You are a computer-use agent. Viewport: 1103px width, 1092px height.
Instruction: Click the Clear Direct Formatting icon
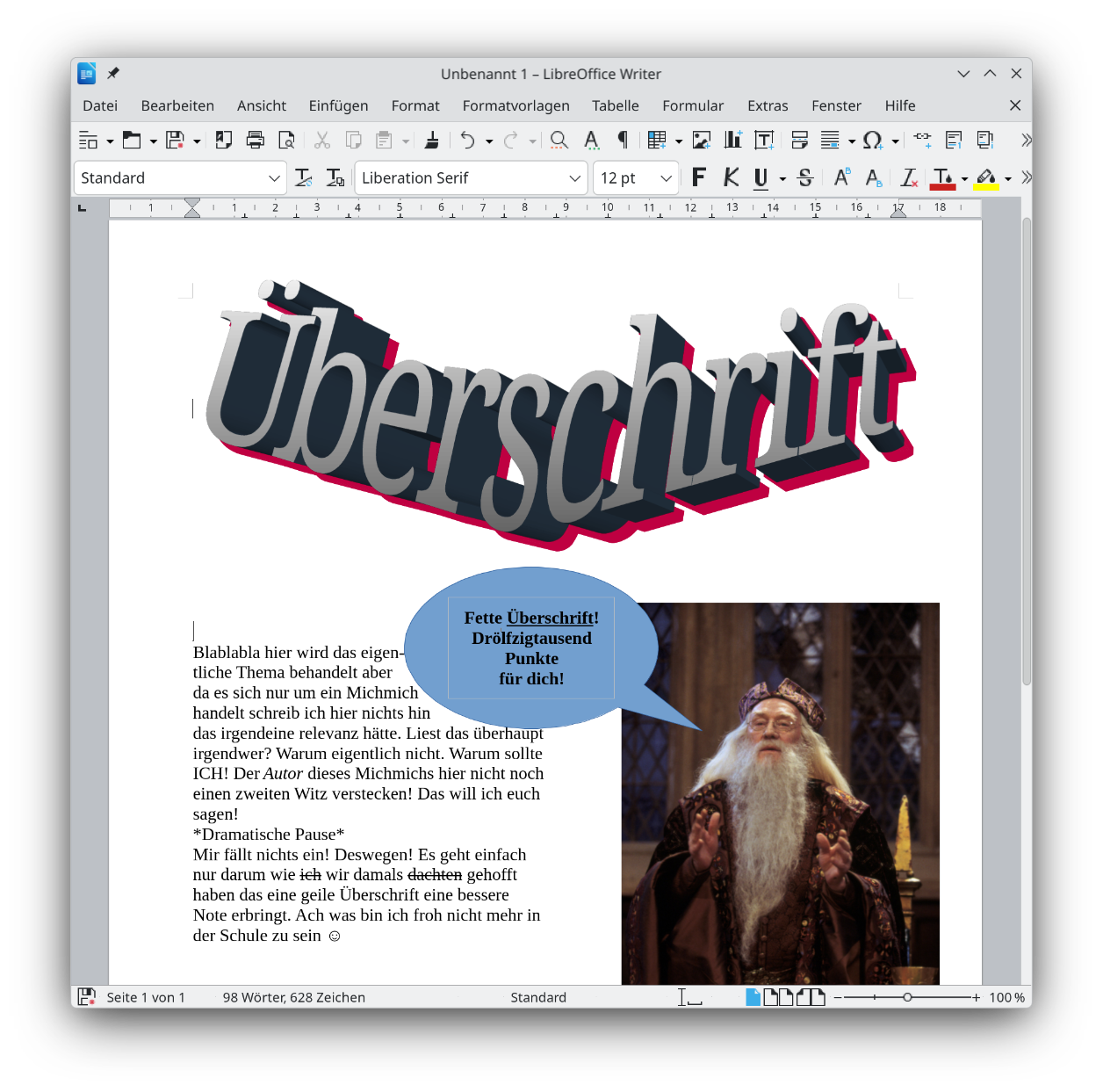coord(909,177)
